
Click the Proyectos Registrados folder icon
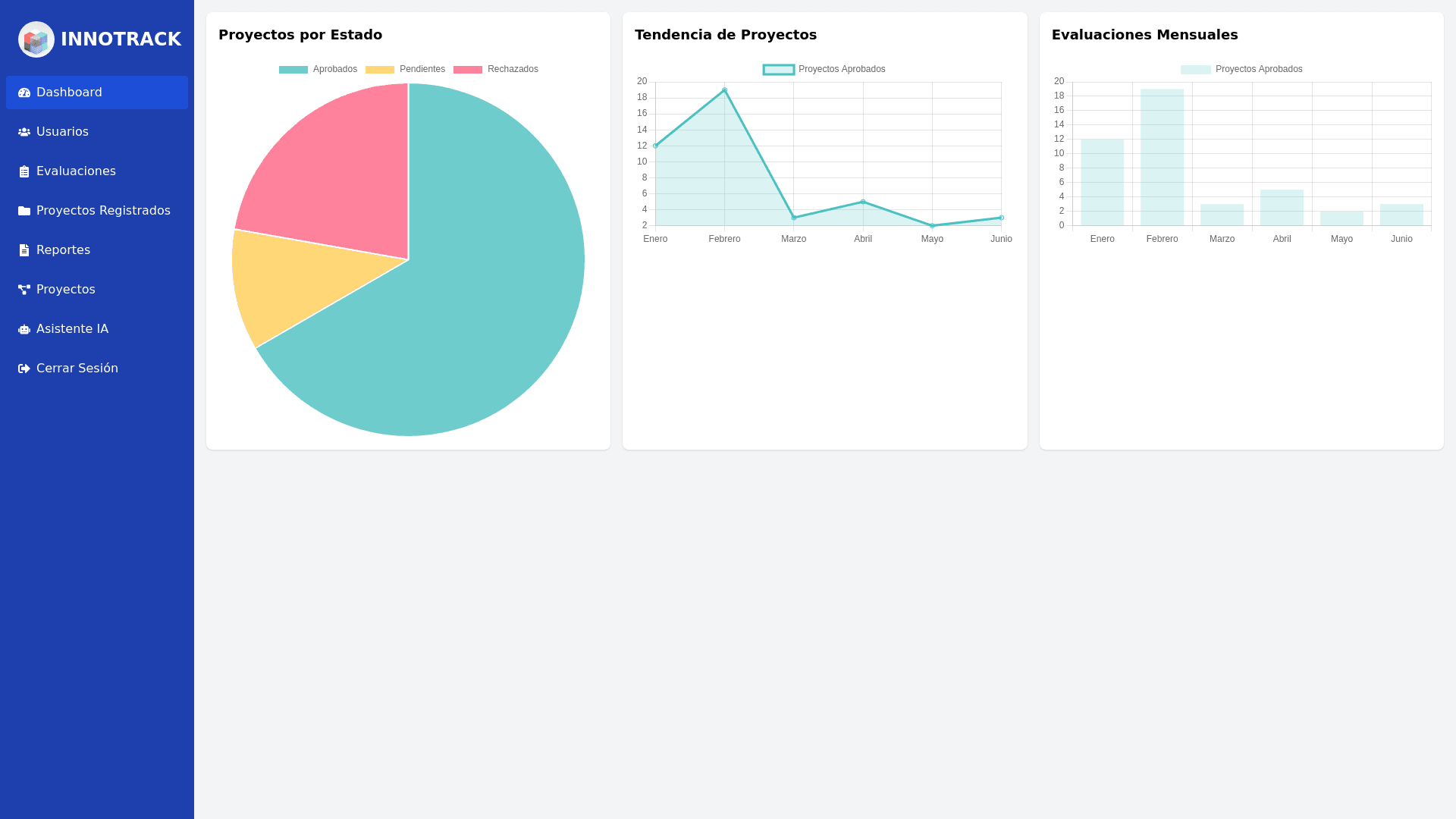point(24,211)
